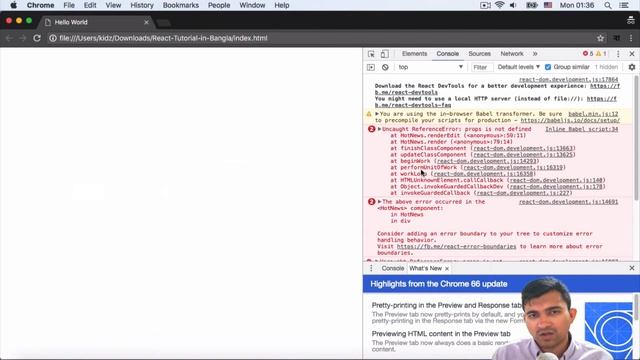Open the babel.min.js:12 source link
The width and height of the screenshot is (640, 360).
click(x=593, y=114)
